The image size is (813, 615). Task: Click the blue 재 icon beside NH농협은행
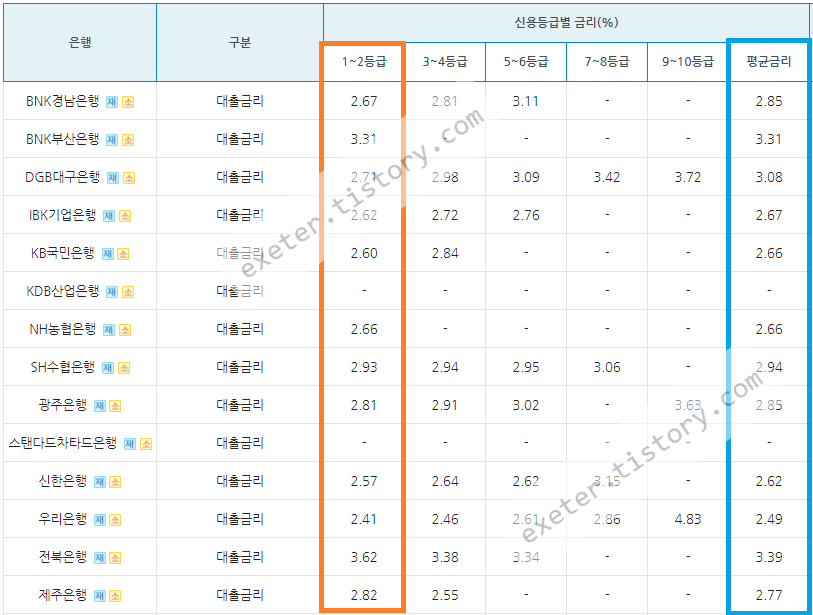click(x=108, y=330)
